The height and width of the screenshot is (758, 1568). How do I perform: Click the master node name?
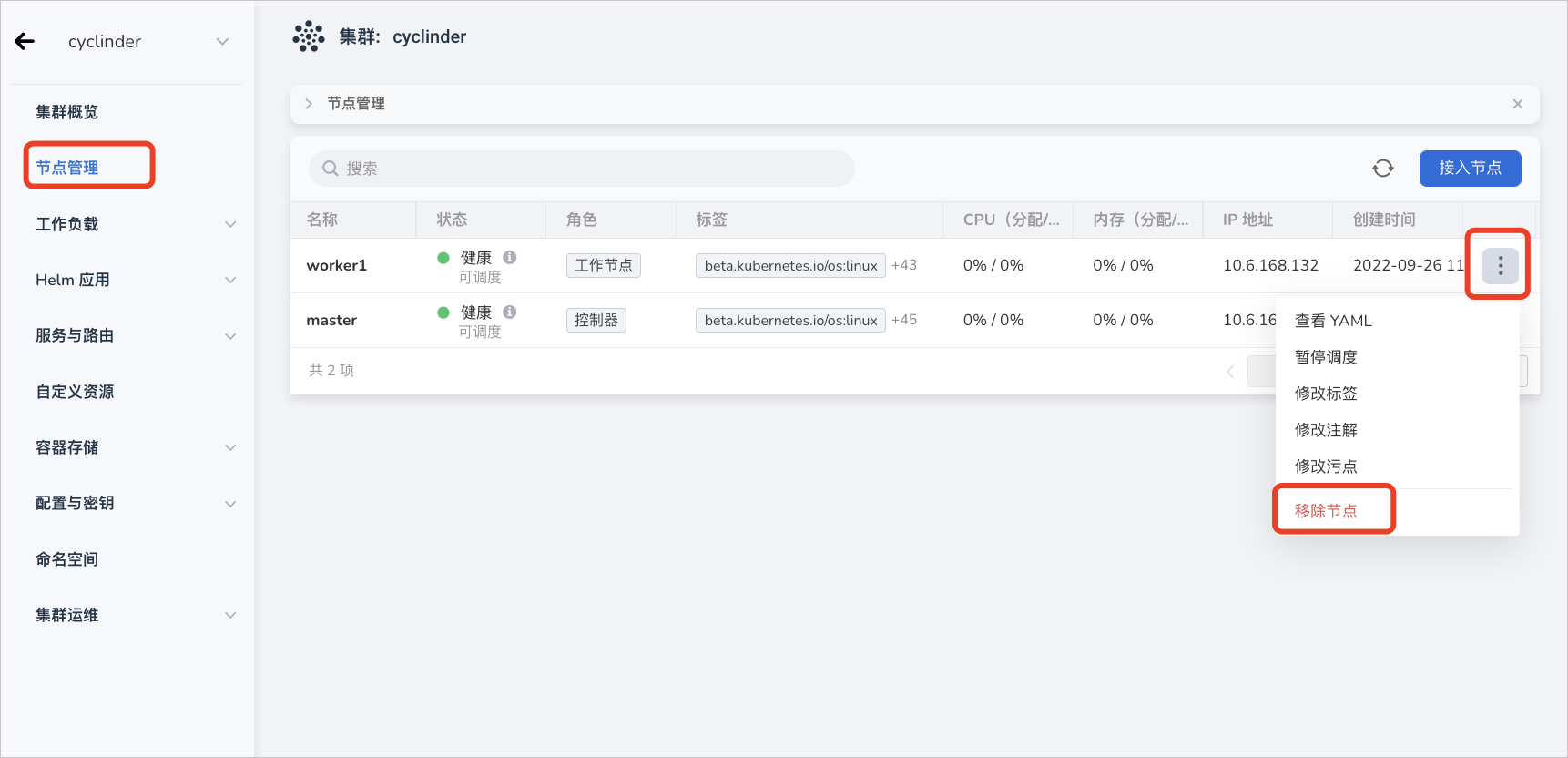[x=331, y=321]
